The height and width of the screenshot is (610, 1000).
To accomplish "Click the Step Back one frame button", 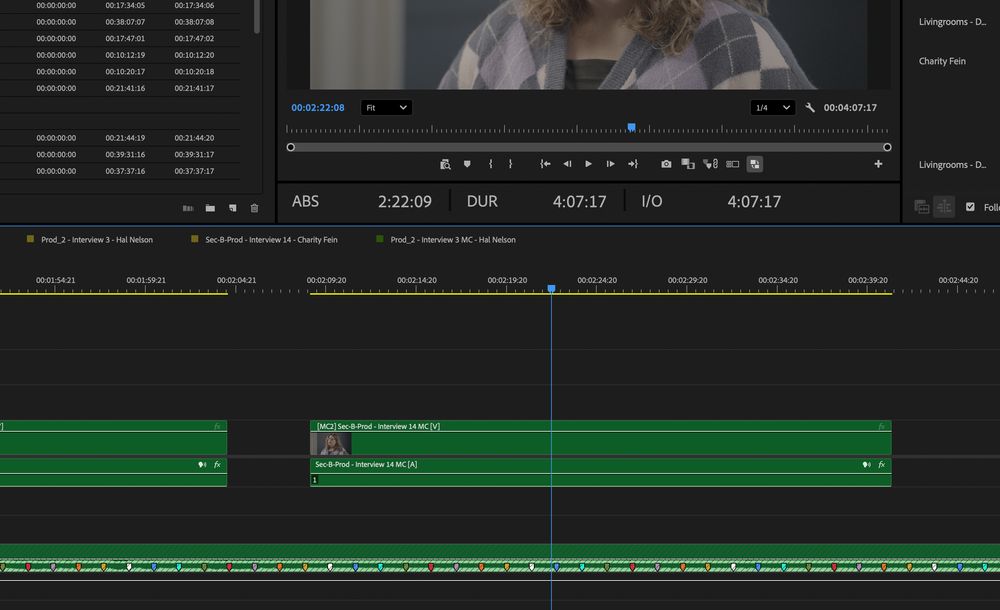I will 567,164.
